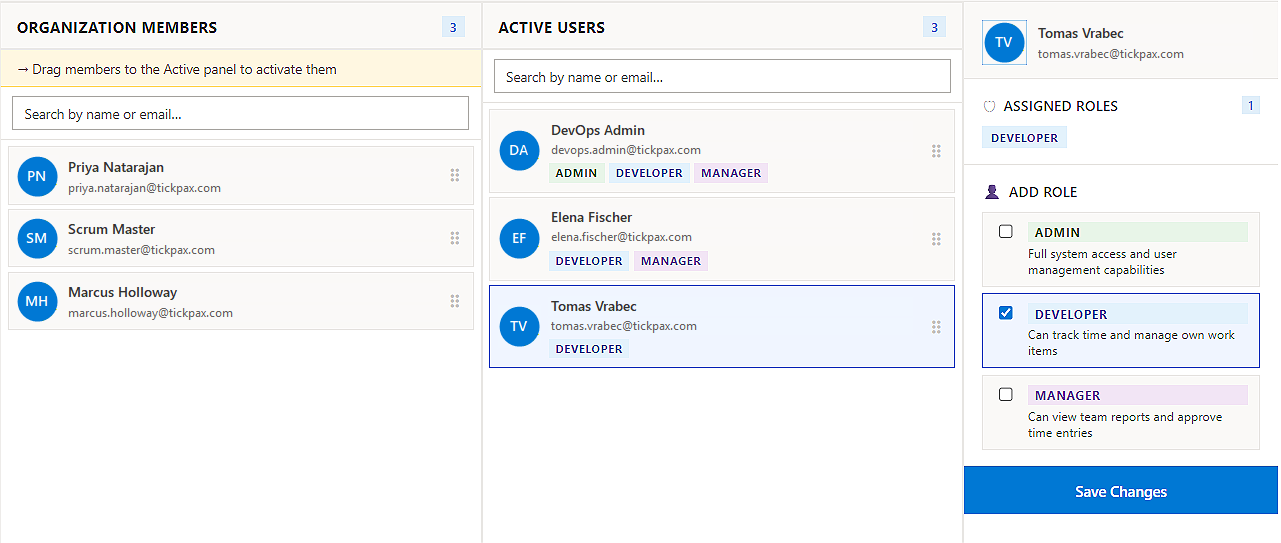Click the Manager role description text
Viewport: 1281px width, 543px height.
click(x=1125, y=425)
